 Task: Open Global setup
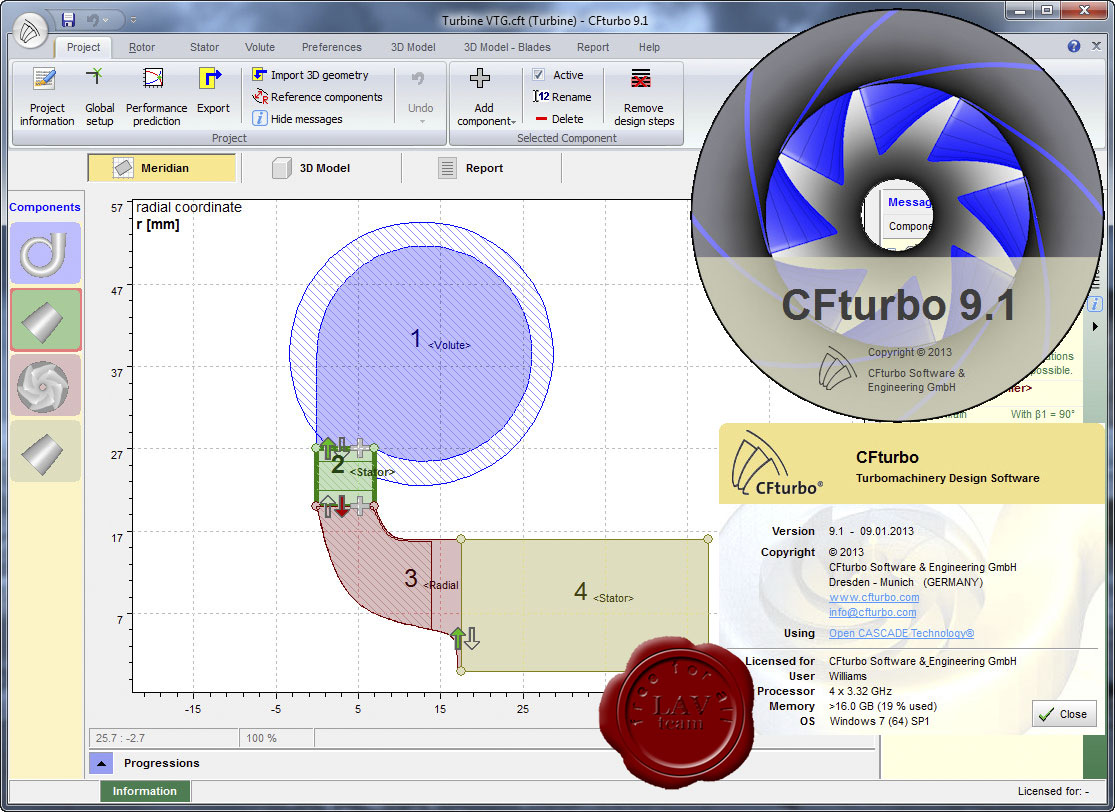pyautogui.click(x=100, y=96)
